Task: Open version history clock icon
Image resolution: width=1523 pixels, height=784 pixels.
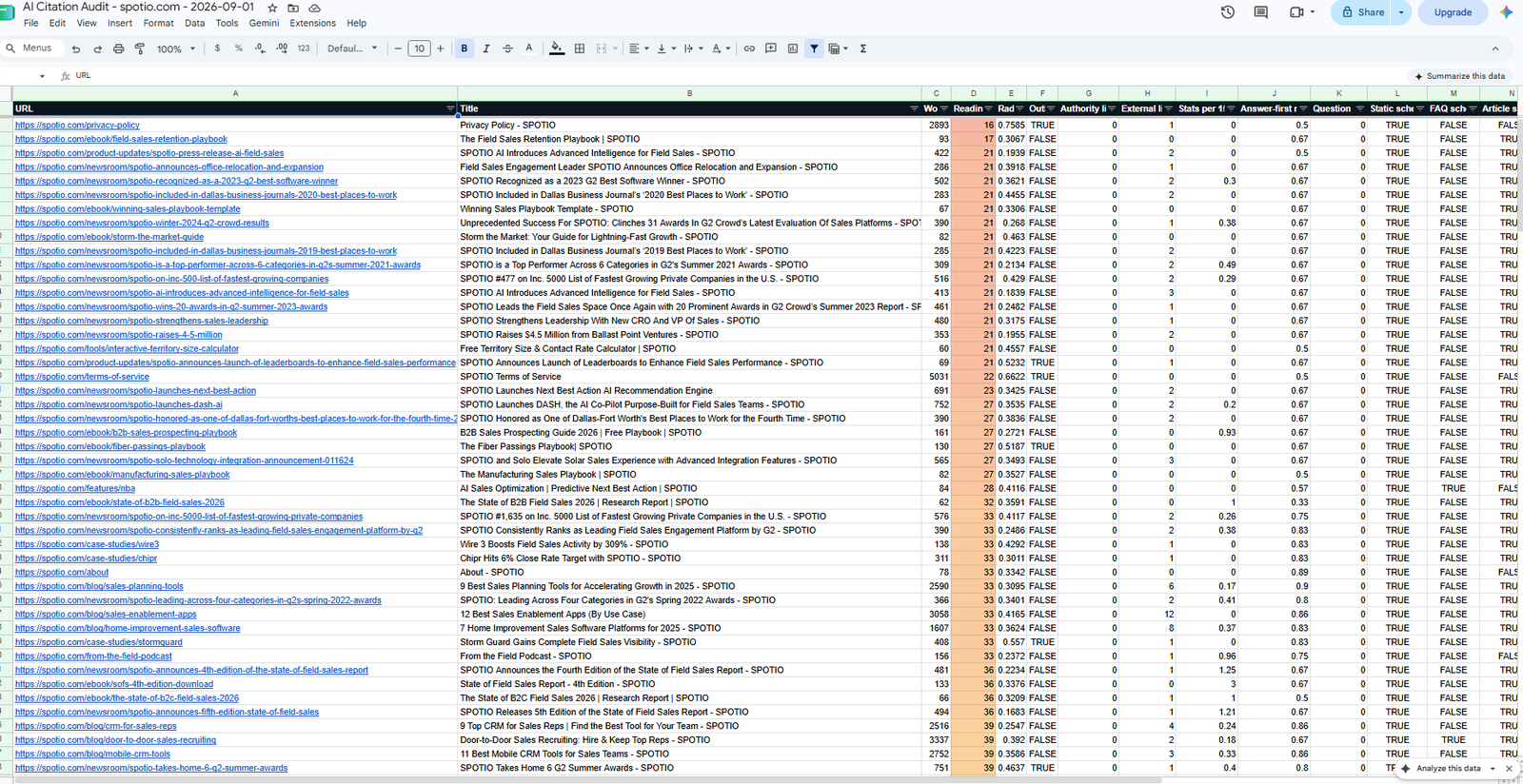Action: pyautogui.click(x=1228, y=12)
